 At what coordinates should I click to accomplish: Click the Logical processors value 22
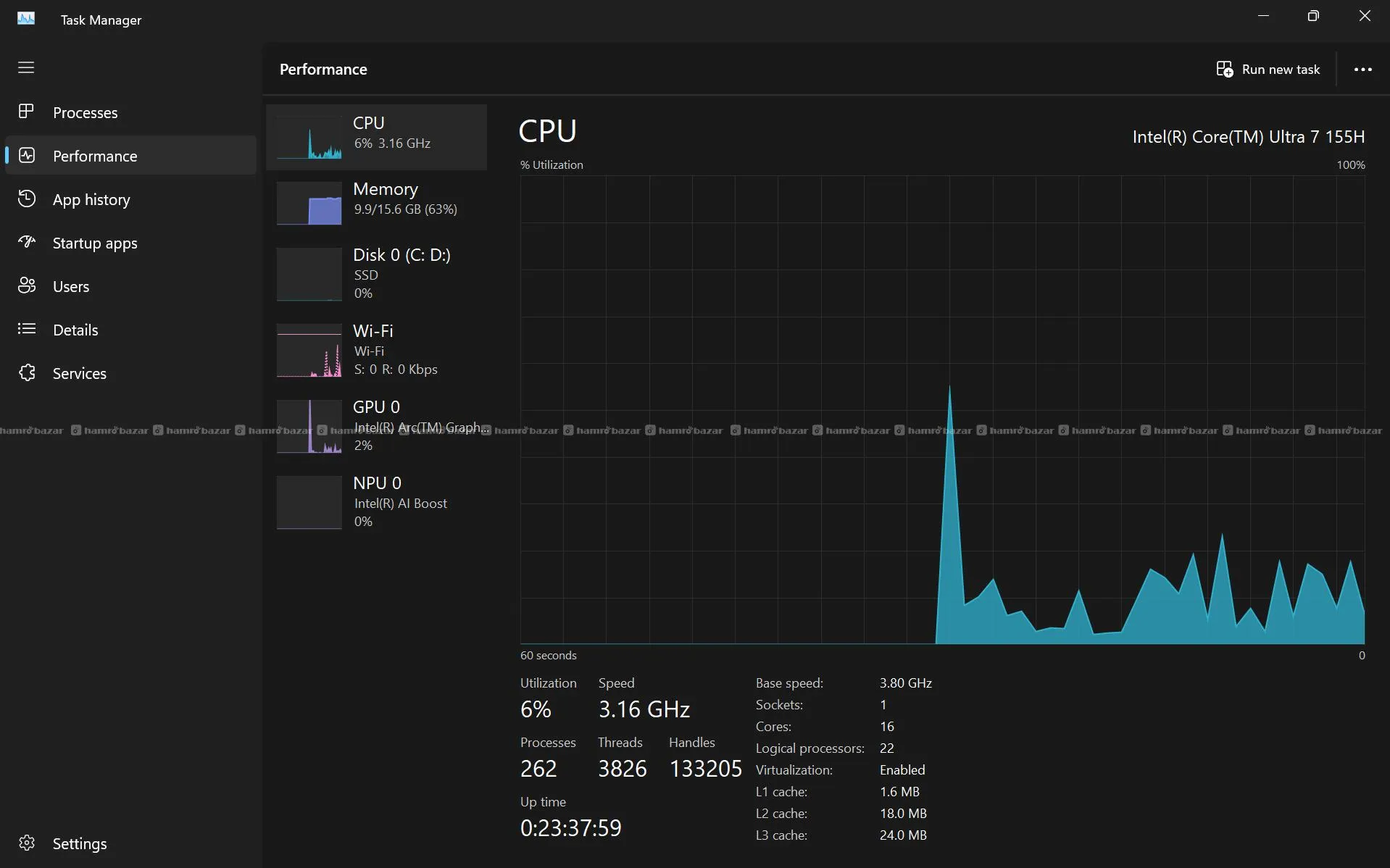pos(887,748)
